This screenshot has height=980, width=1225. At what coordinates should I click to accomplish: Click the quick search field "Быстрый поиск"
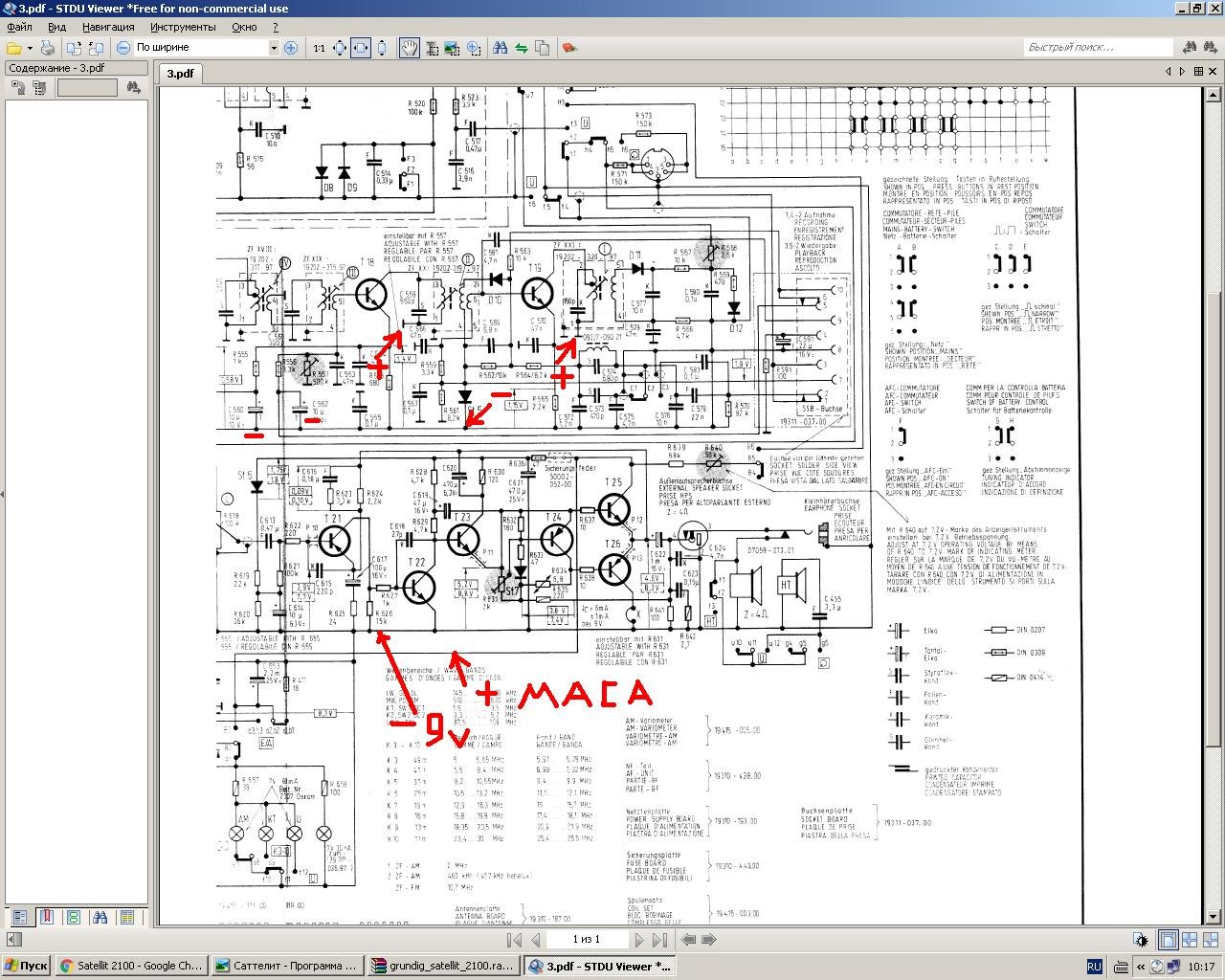(1097, 47)
